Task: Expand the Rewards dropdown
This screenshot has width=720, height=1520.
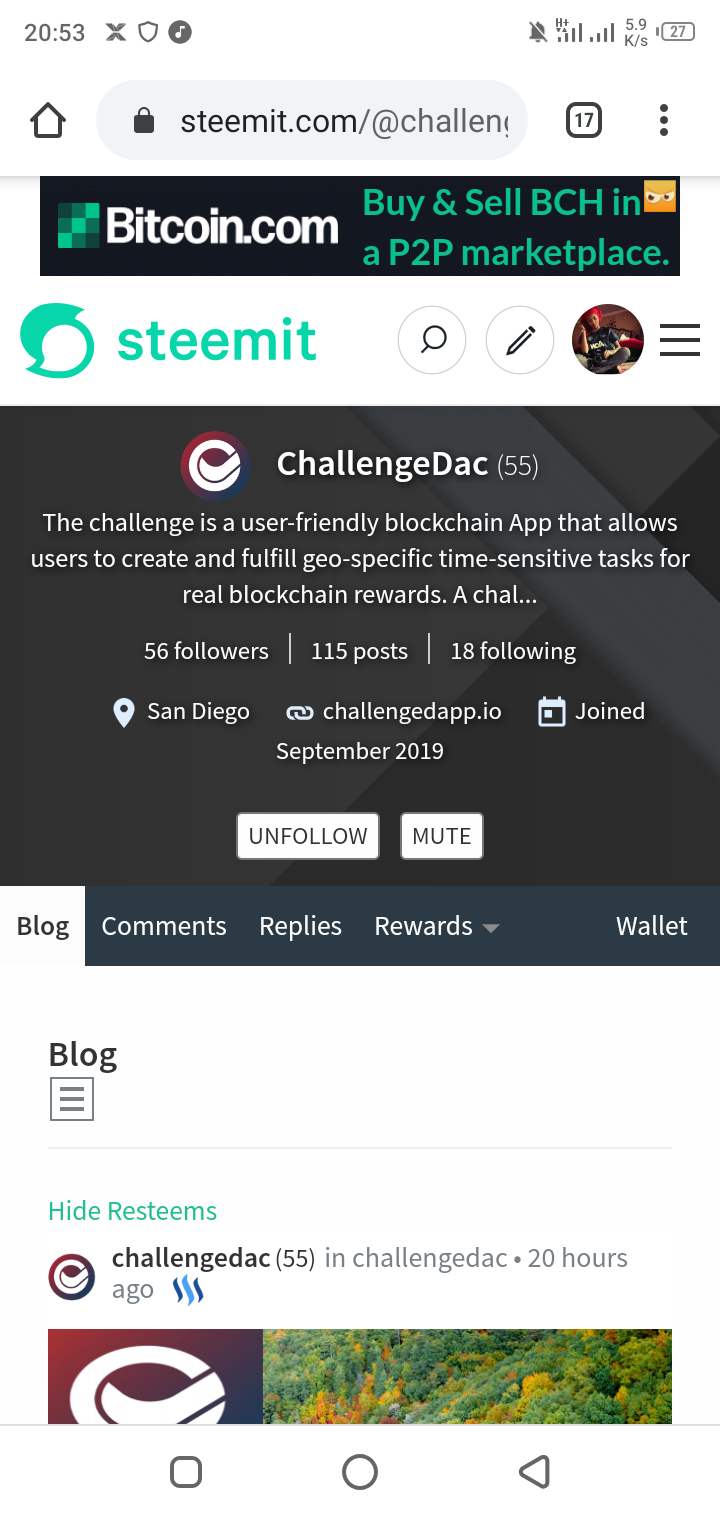Action: pos(437,926)
